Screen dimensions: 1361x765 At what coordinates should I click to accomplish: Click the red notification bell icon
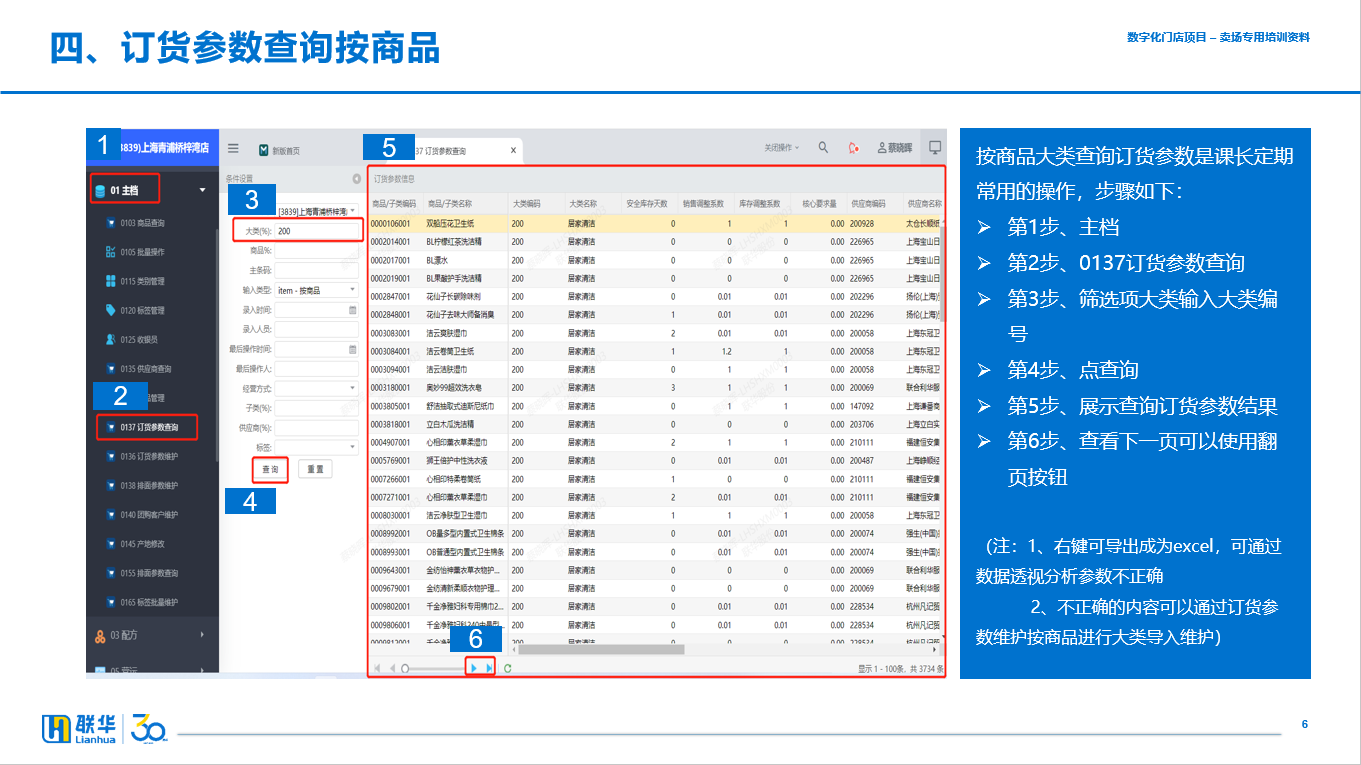tap(853, 148)
